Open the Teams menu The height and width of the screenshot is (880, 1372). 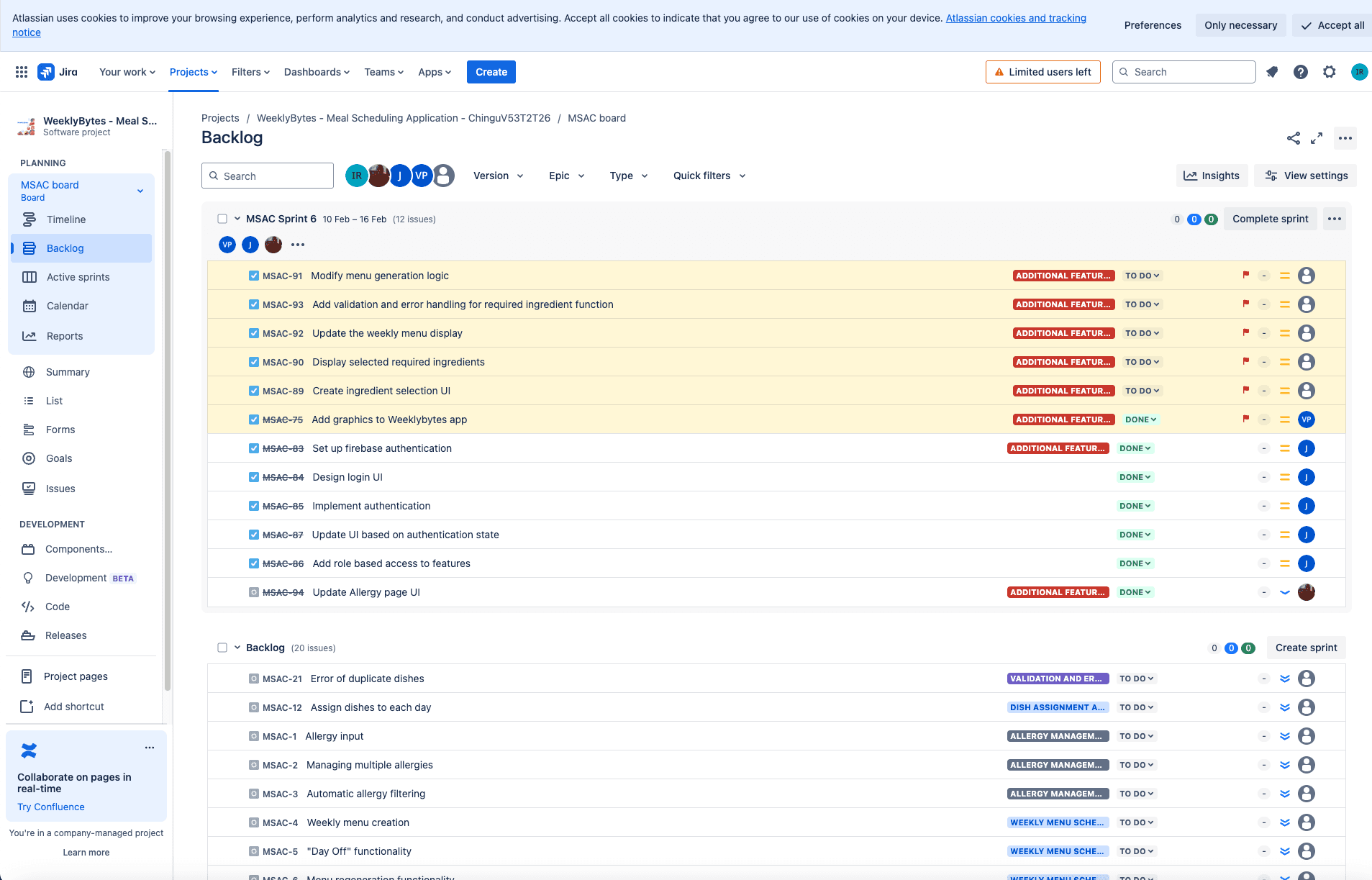[x=383, y=72]
